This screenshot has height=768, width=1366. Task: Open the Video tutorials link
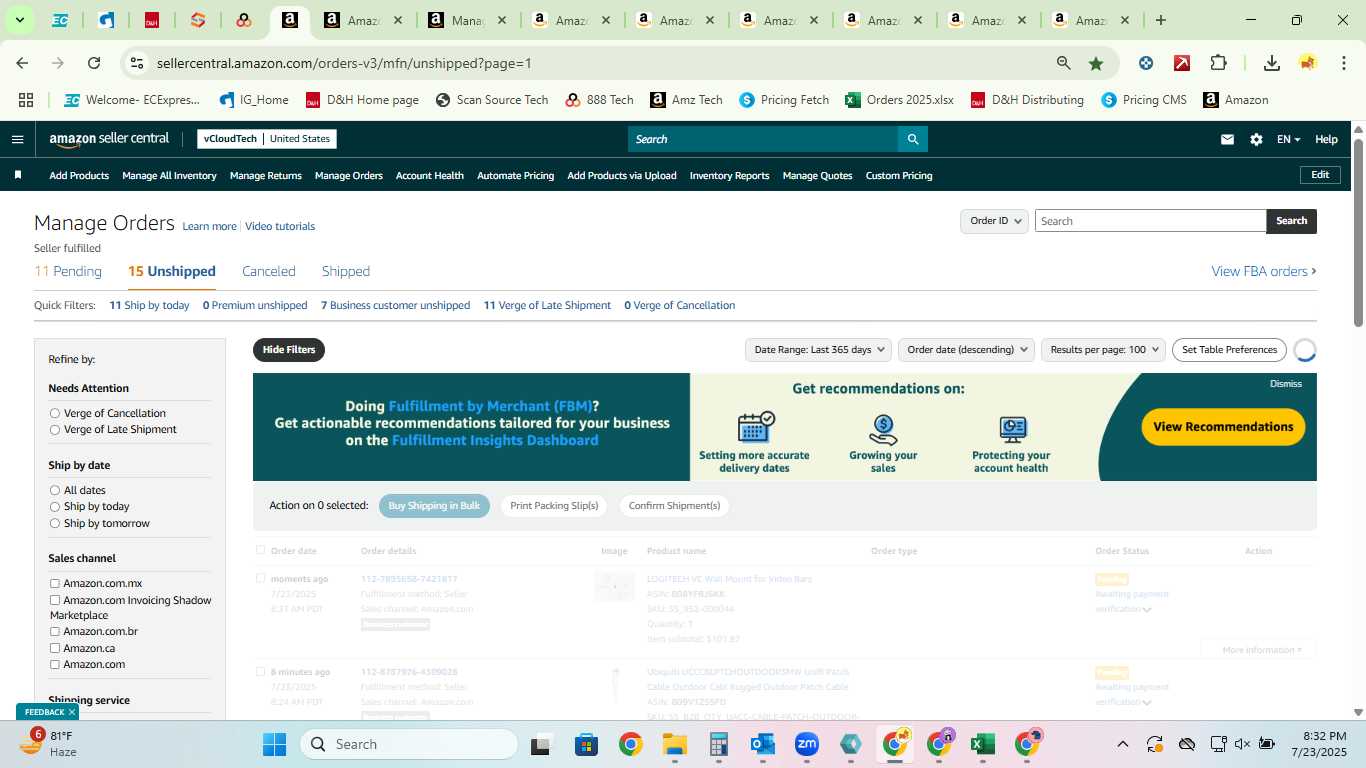click(x=280, y=226)
